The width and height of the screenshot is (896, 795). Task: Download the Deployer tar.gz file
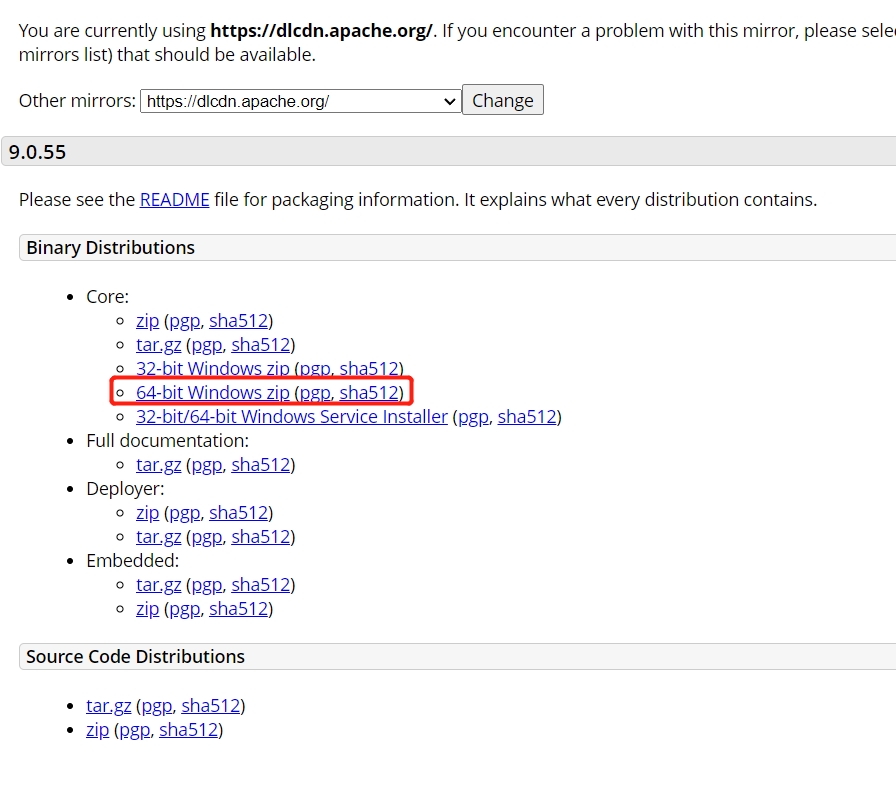pos(158,536)
